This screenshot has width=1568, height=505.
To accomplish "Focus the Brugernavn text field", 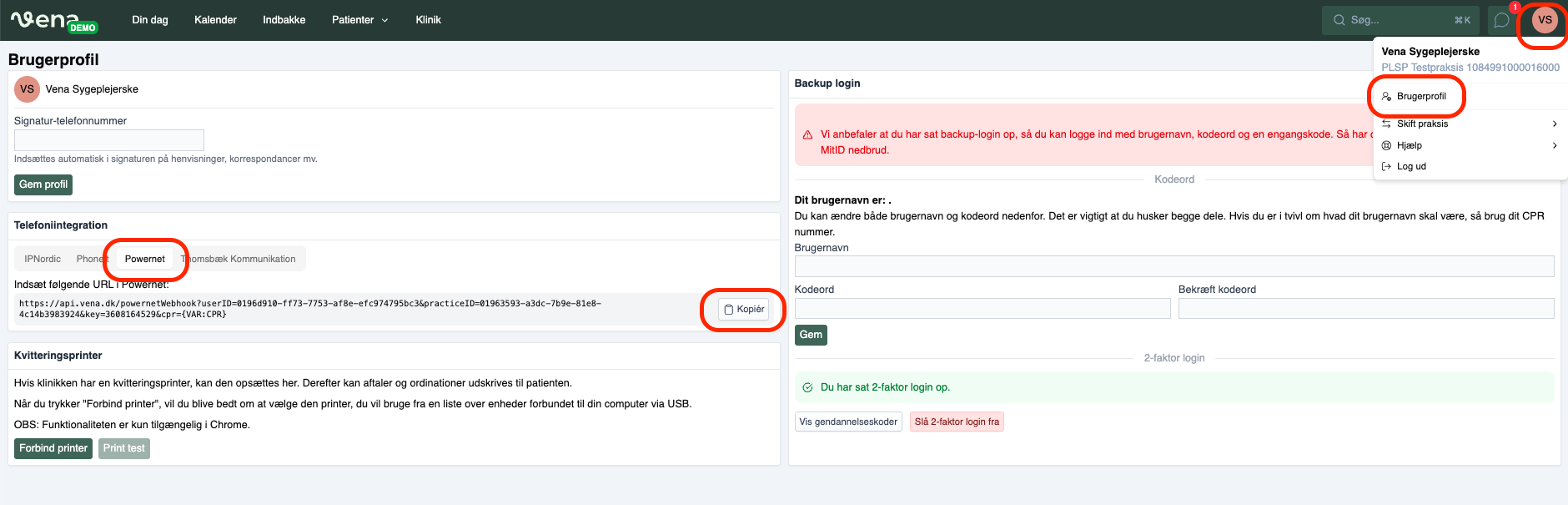I will [x=1173, y=266].
